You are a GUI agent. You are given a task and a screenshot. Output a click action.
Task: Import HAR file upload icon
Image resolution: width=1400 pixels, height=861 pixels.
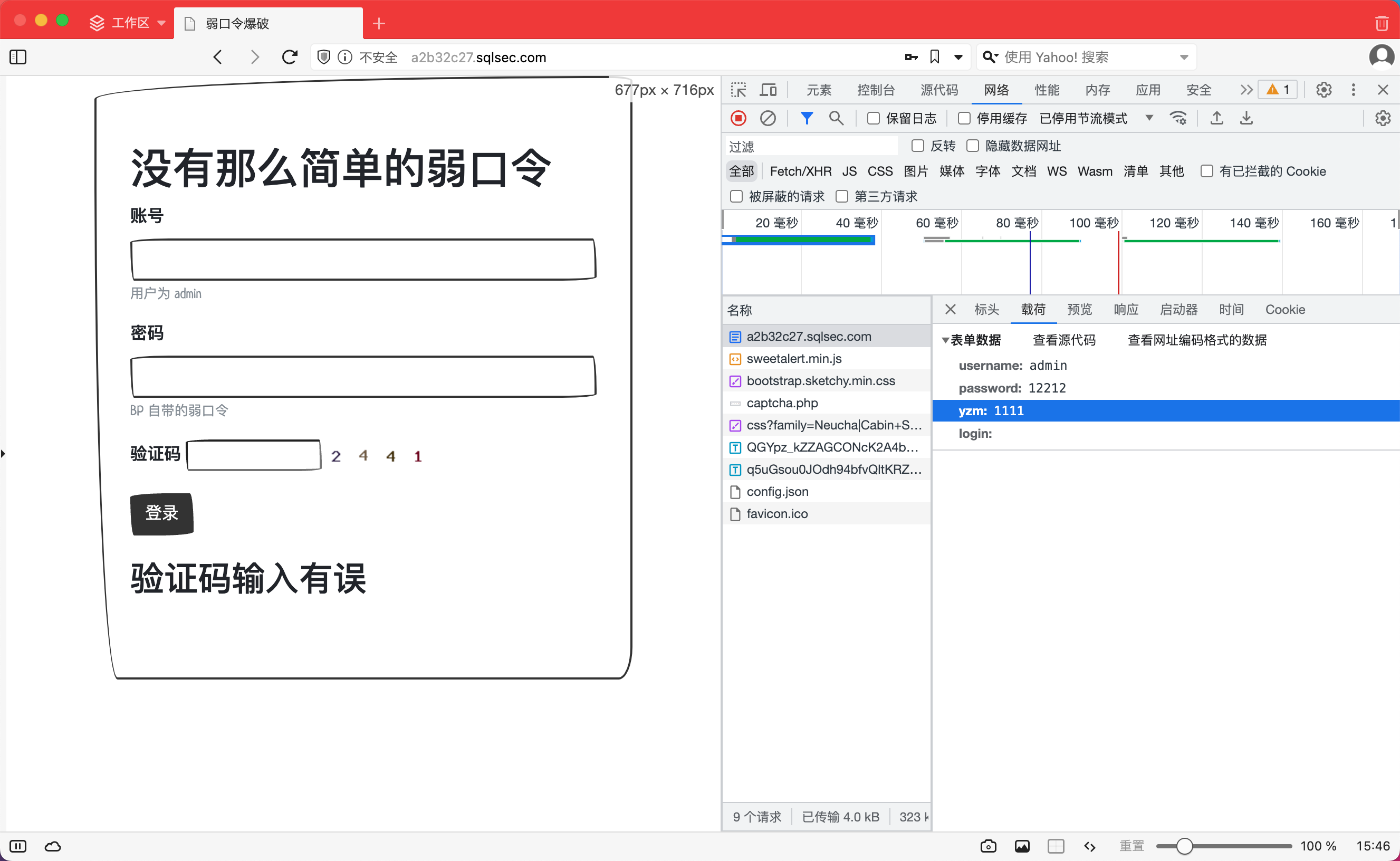[1216, 119]
